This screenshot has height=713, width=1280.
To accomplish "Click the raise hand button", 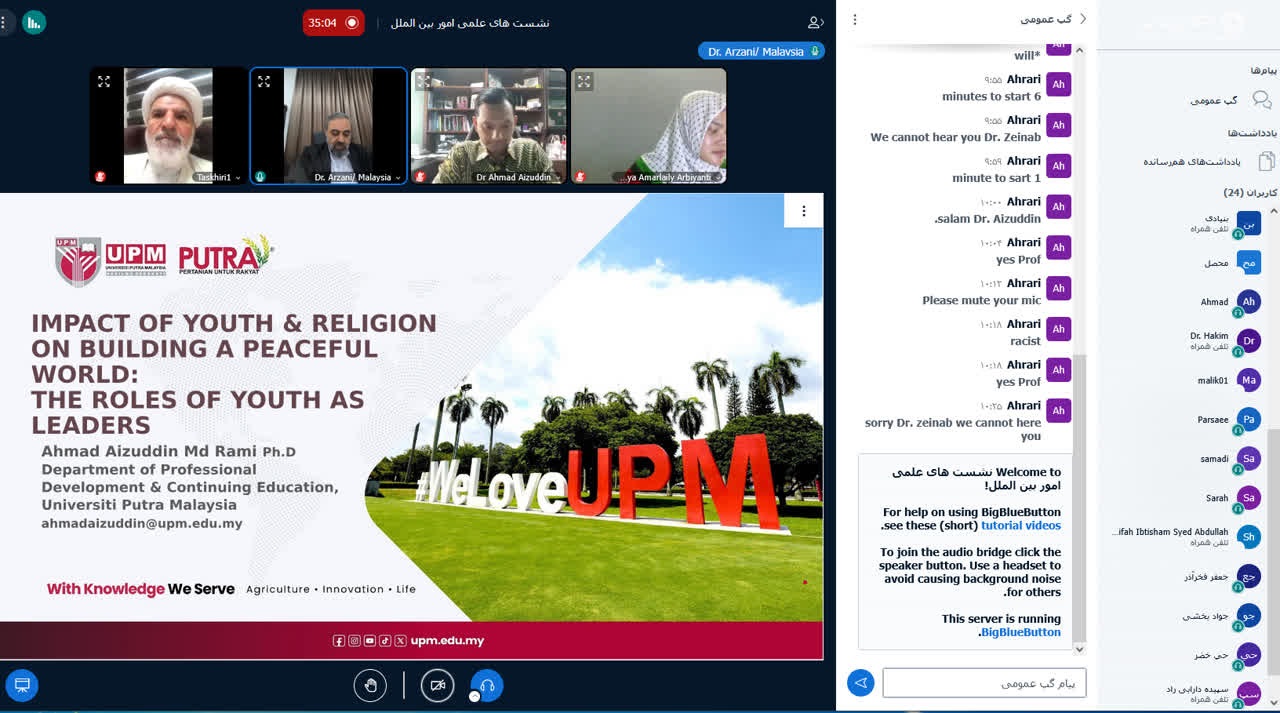I will click(x=370, y=685).
